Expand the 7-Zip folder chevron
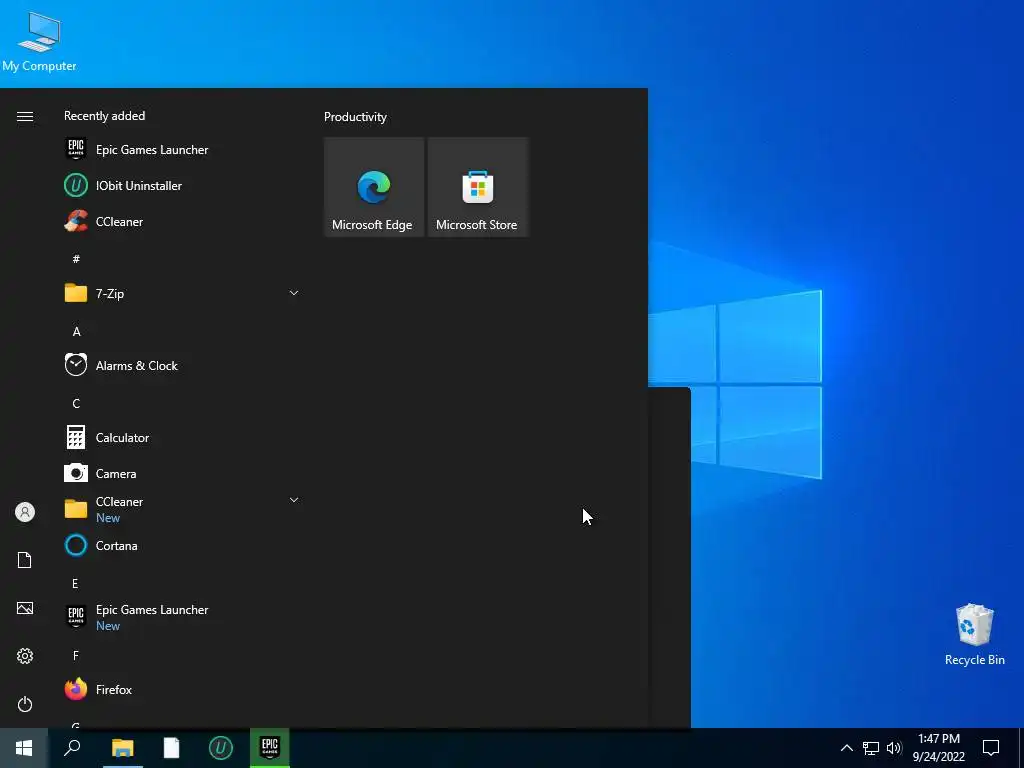1024x768 pixels. (294, 293)
